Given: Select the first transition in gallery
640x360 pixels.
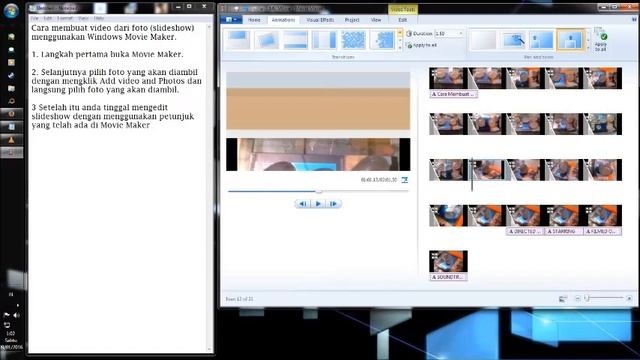Looking at the screenshot, I should [238, 40].
